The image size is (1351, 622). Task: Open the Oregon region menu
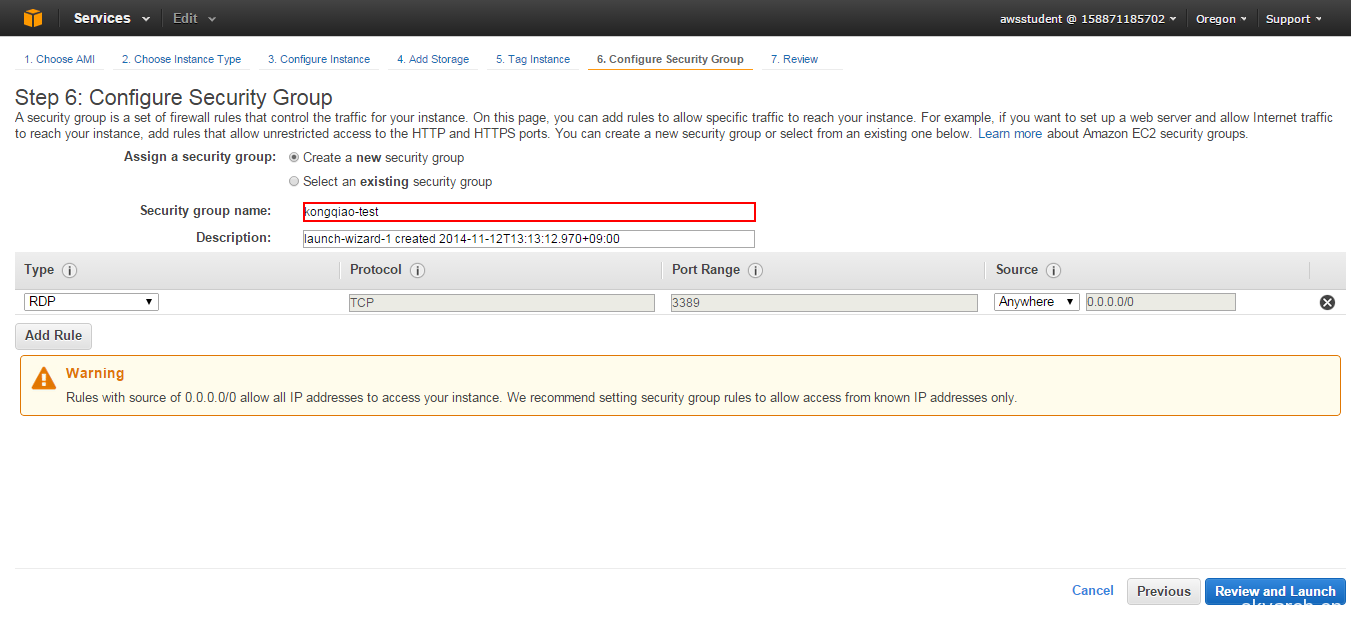1221,19
